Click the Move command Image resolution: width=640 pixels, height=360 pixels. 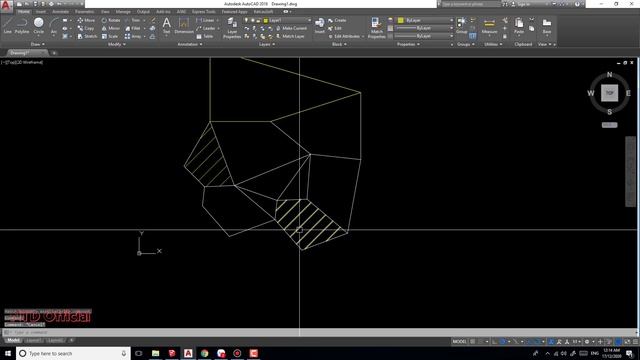pos(86,20)
